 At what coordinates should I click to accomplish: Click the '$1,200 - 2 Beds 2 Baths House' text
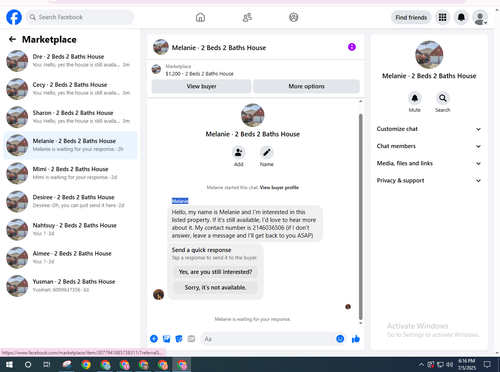click(x=199, y=74)
